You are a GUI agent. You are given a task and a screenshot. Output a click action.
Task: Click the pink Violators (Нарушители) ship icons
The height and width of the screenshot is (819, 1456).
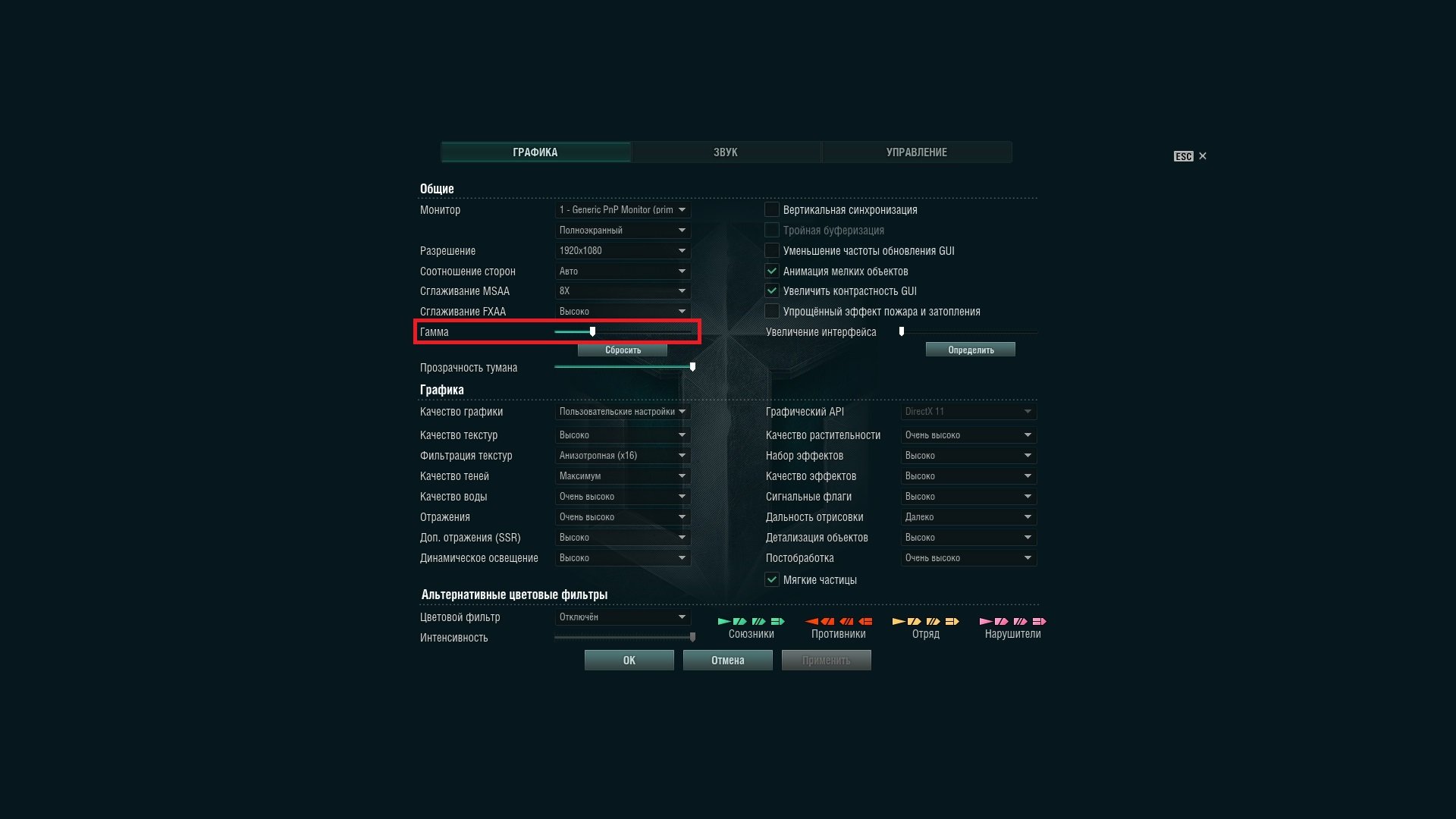pos(1012,621)
